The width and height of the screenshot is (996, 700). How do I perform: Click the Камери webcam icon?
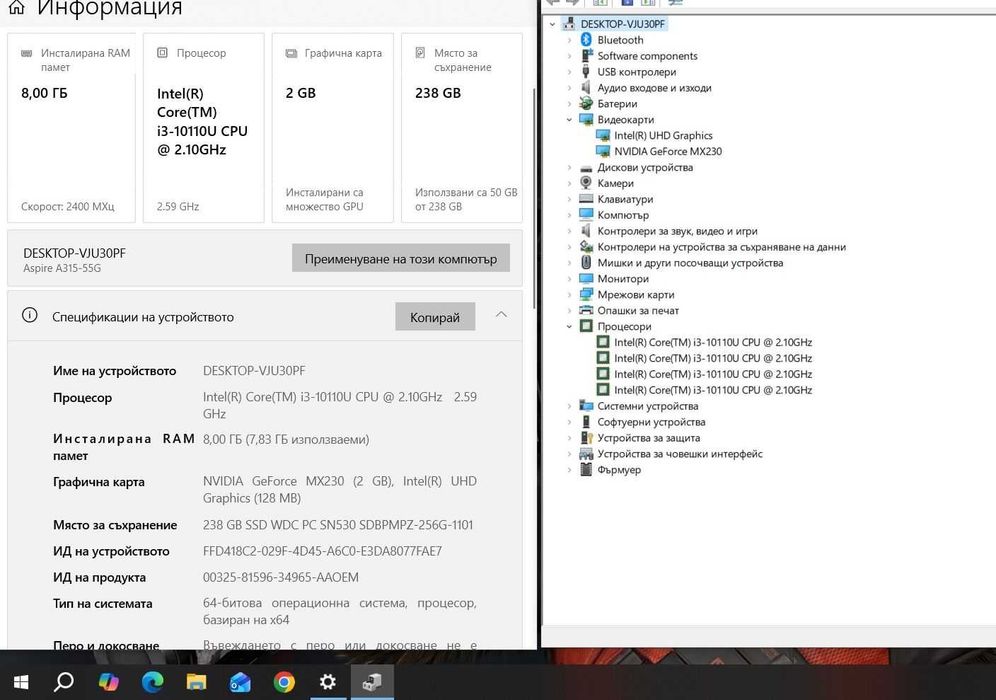coord(586,183)
